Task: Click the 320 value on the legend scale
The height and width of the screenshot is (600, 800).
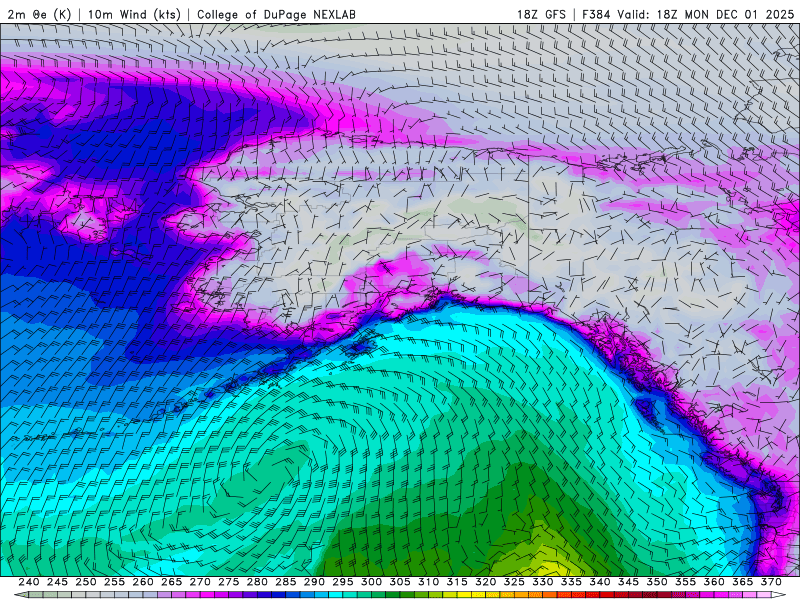Action: click(486, 582)
